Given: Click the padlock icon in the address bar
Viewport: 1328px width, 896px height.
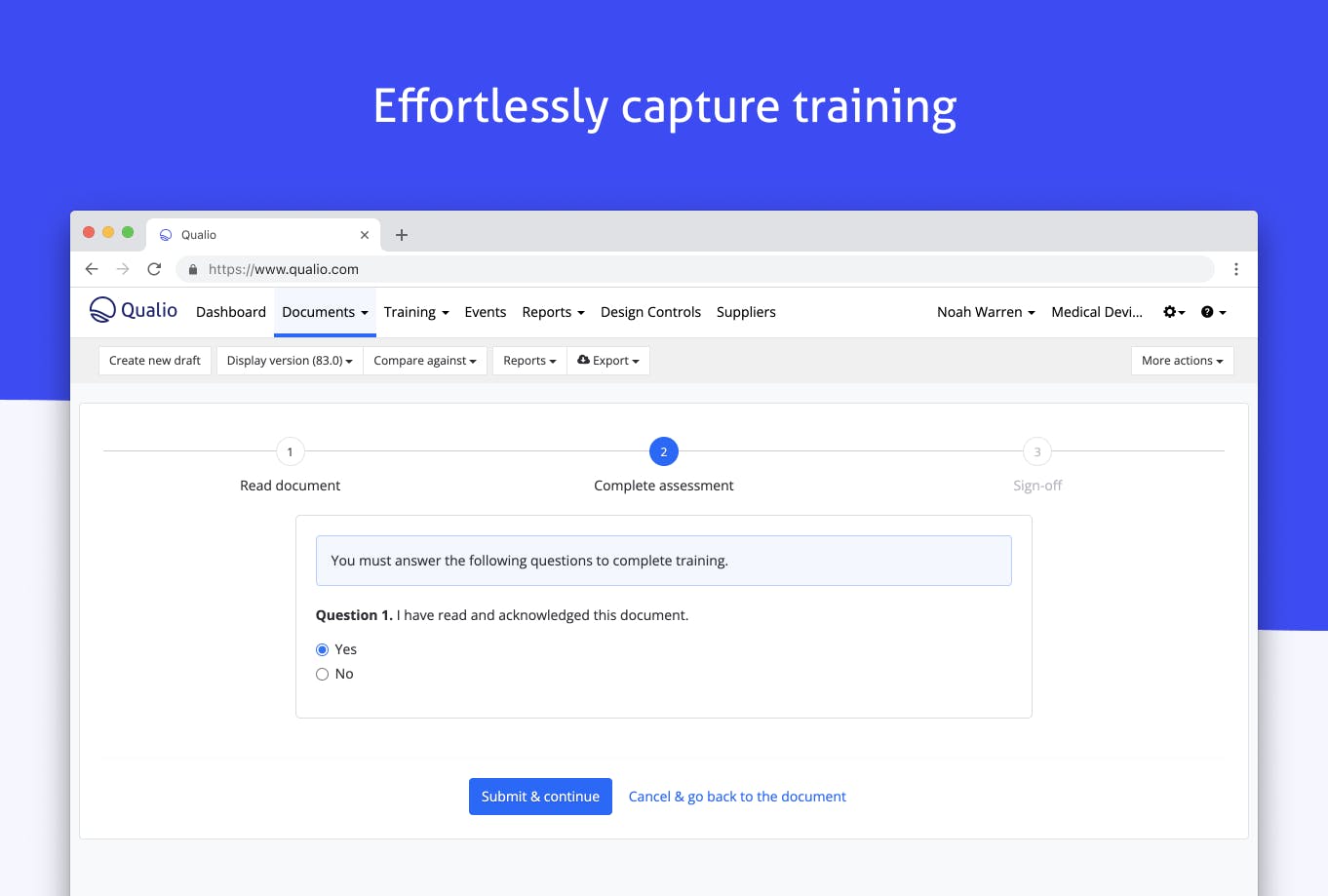Looking at the screenshot, I should point(192,268).
